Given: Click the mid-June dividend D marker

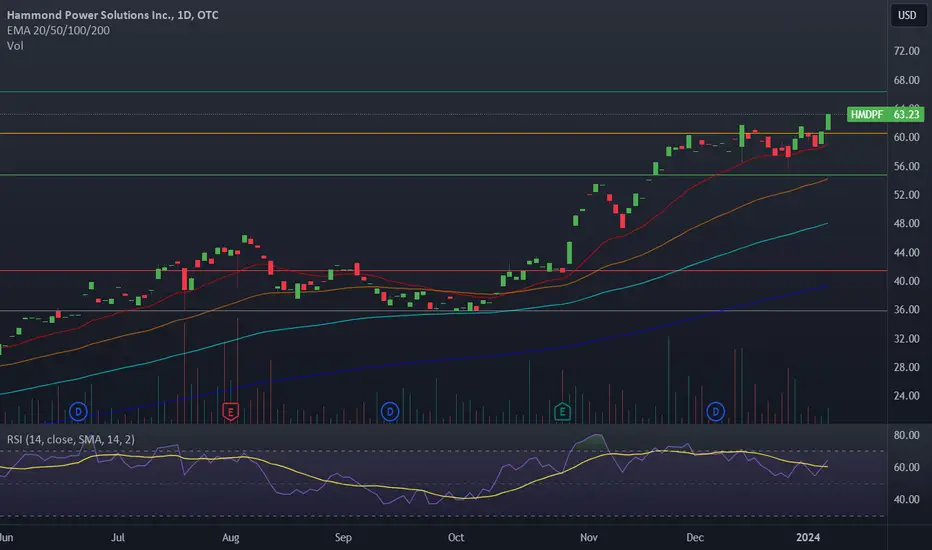Looking at the screenshot, I should (x=78, y=411).
